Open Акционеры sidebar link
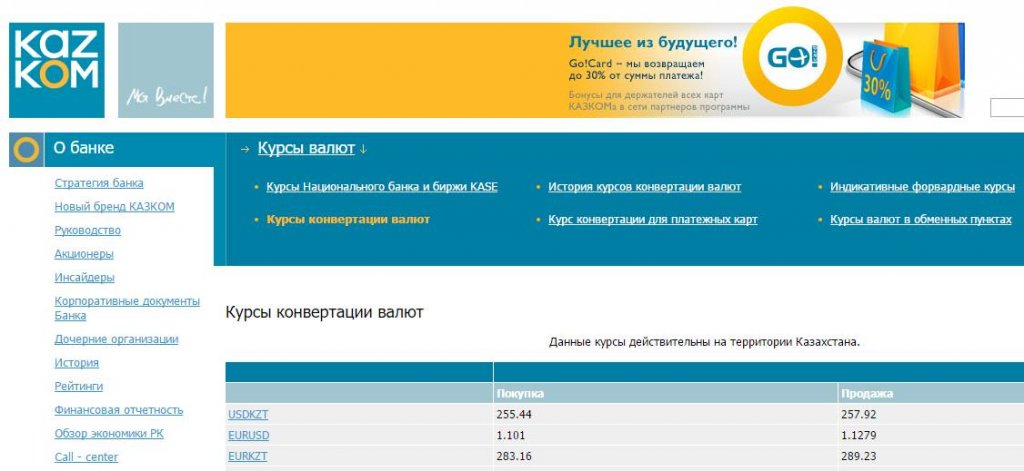Image resolution: width=1024 pixels, height=471 pixels. pyautogui.click(x=84, y=254)
